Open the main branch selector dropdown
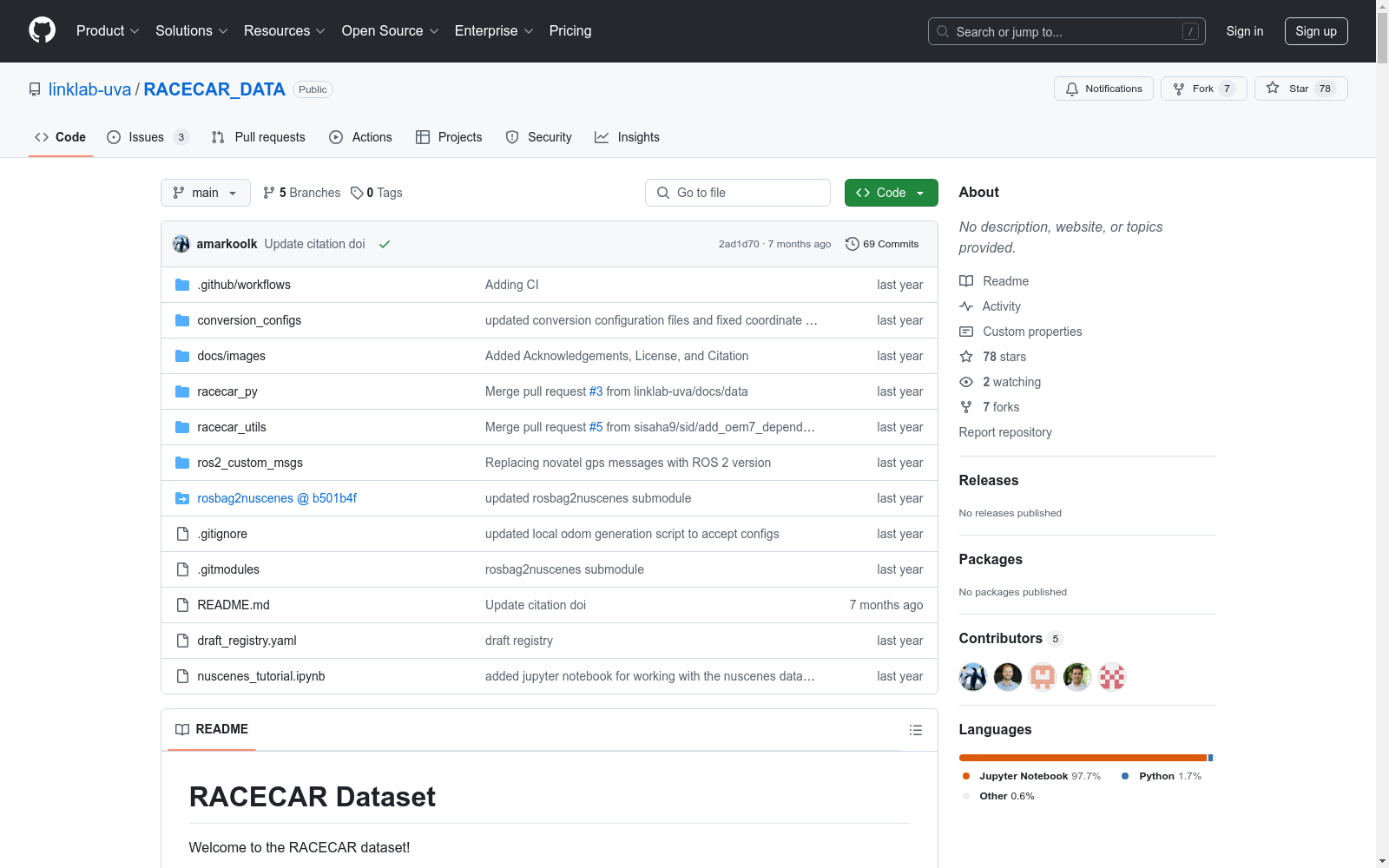Screen dimensions: 1389x868 pyautogui.click(x=206, y=193)
